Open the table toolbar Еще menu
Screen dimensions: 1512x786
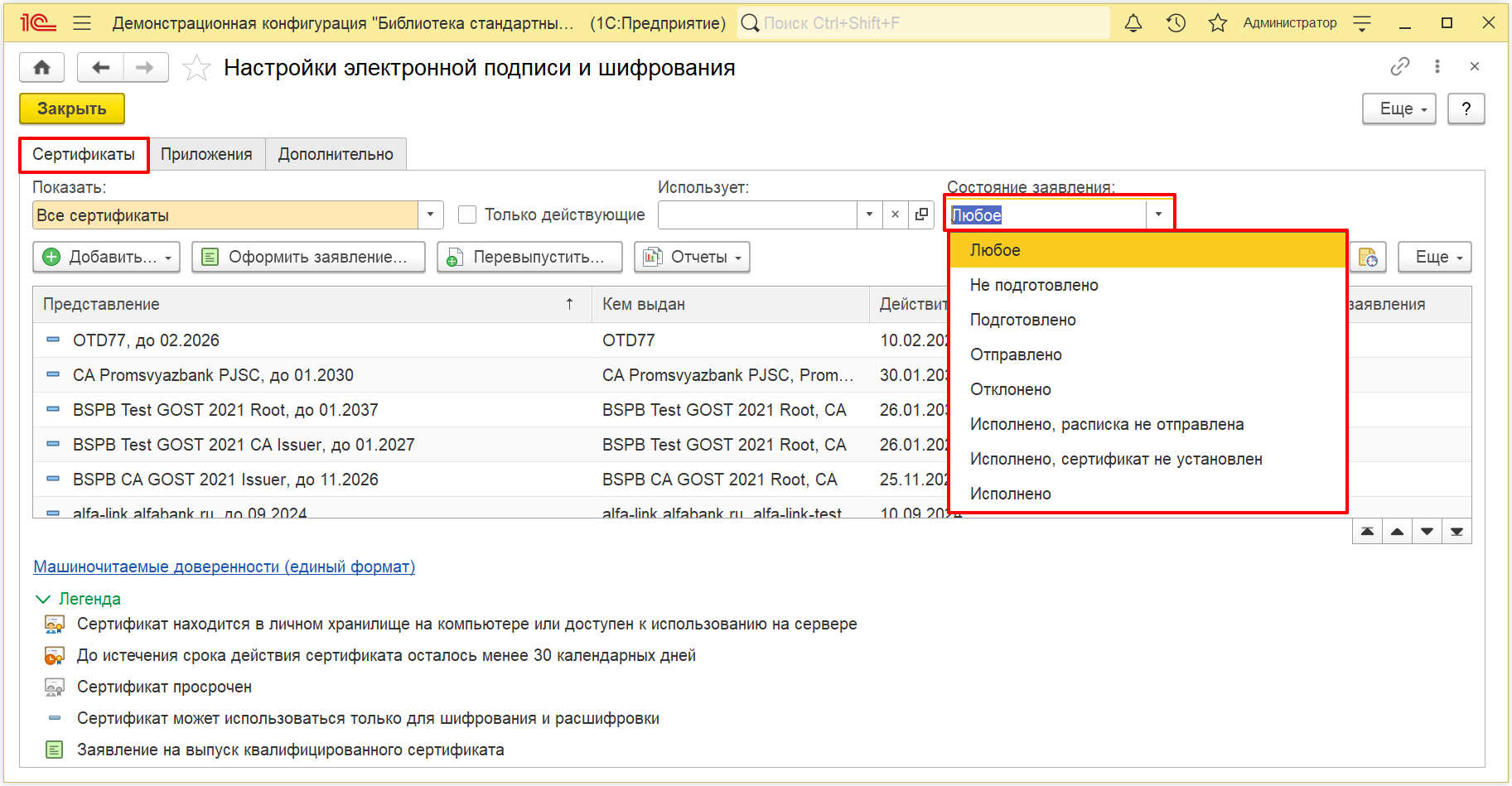point(1435,257)
